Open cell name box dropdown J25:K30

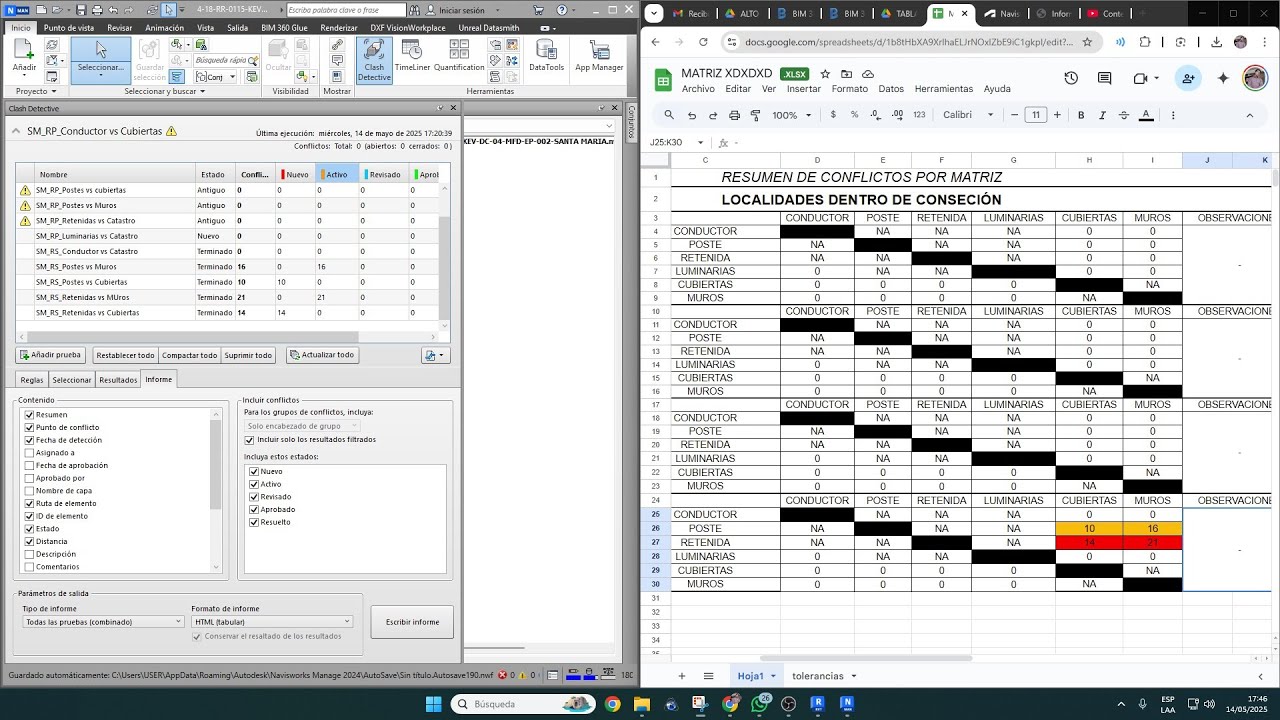(x=700, y=143)
